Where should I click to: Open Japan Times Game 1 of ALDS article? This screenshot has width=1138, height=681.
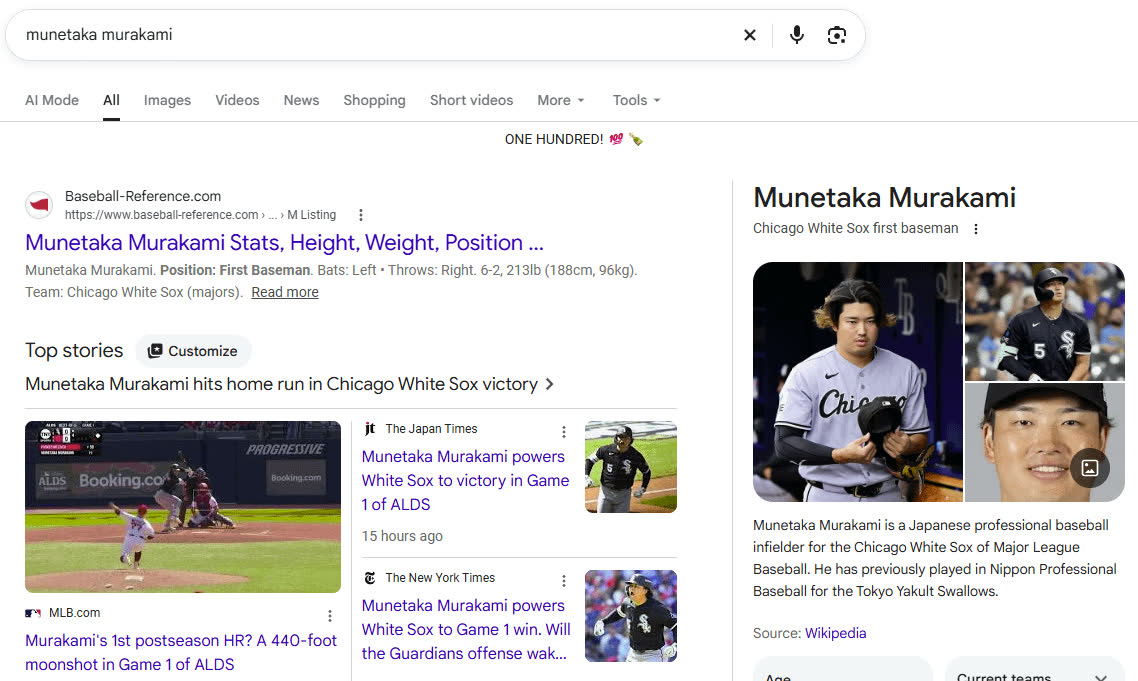click(x=465, y=481)
